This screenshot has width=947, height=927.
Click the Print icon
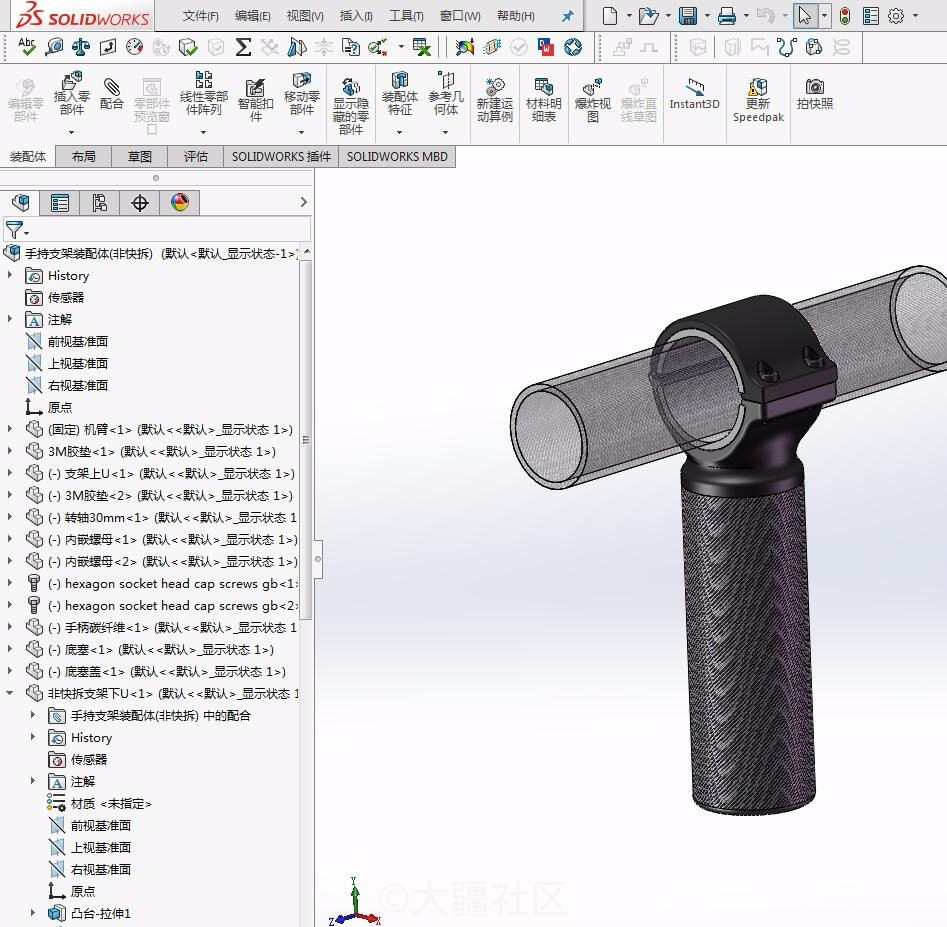point(727,16)
